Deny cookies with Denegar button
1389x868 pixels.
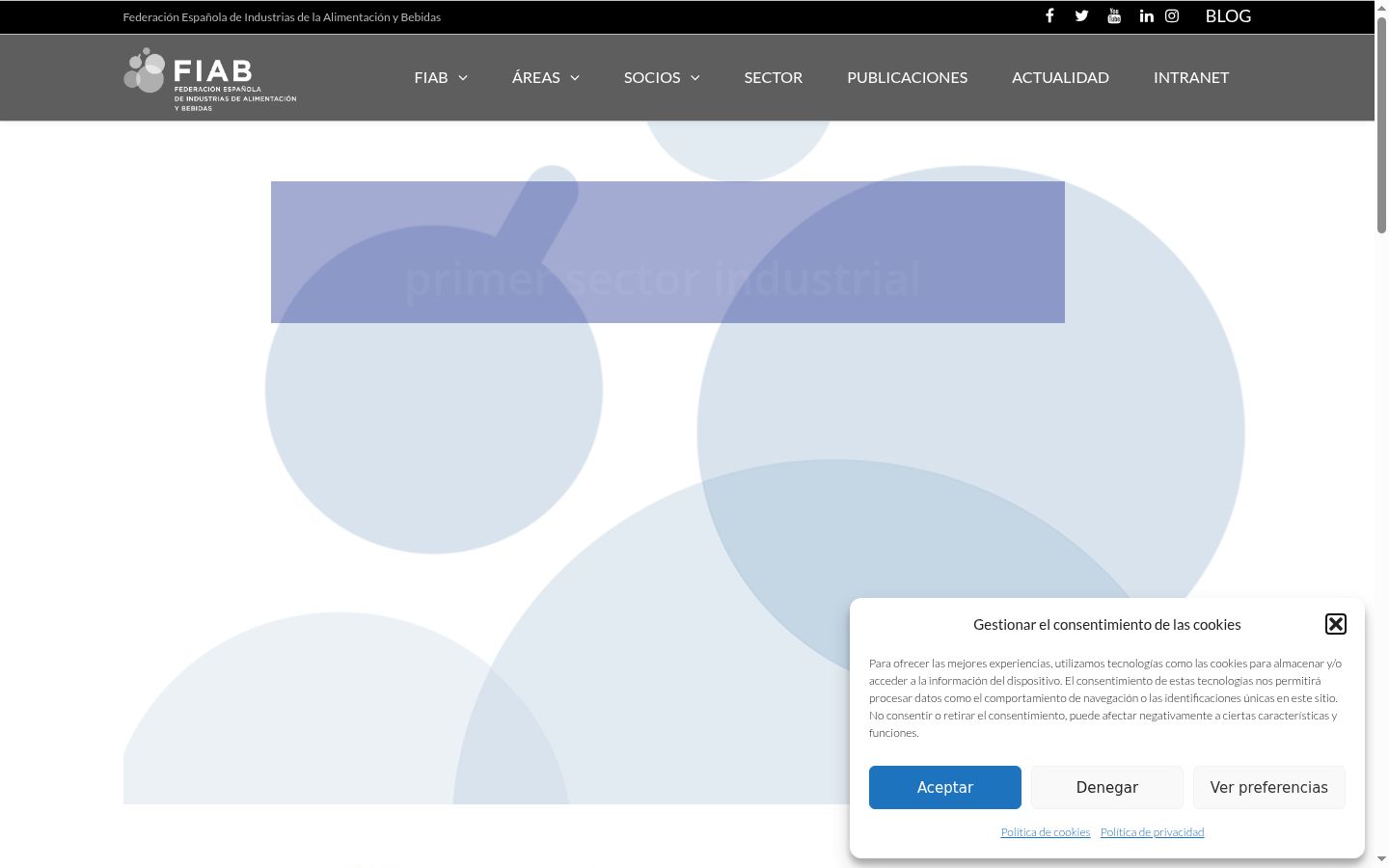coord(1107,787)
